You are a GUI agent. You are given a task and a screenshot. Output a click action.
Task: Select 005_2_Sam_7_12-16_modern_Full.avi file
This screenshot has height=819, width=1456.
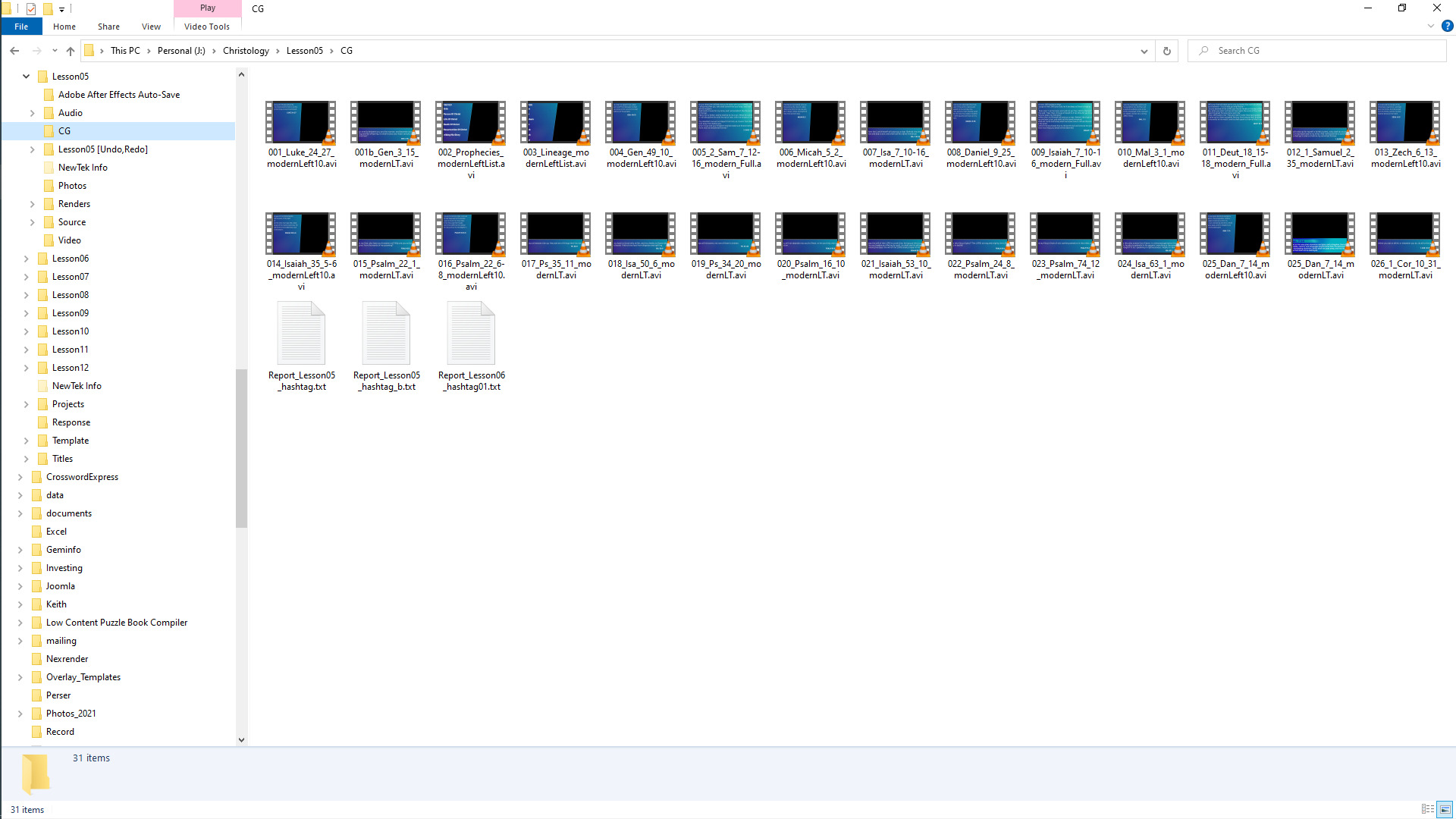(726, 140)
